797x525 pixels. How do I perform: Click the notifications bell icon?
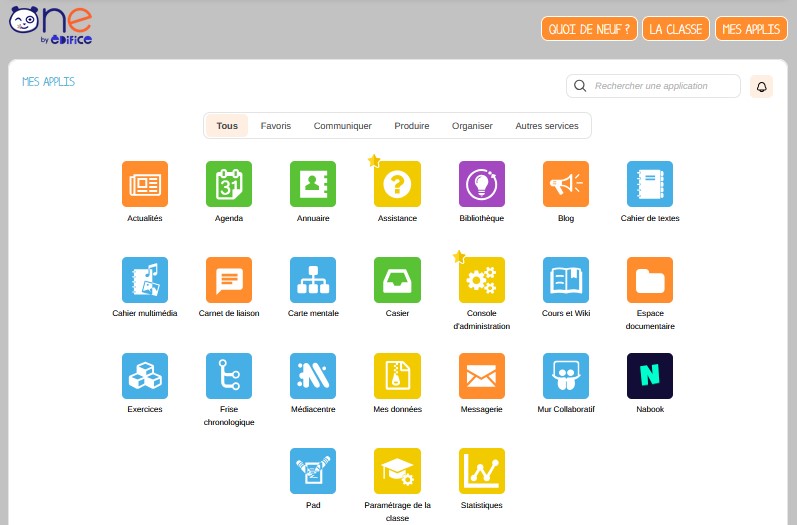(x=761, y=86)
